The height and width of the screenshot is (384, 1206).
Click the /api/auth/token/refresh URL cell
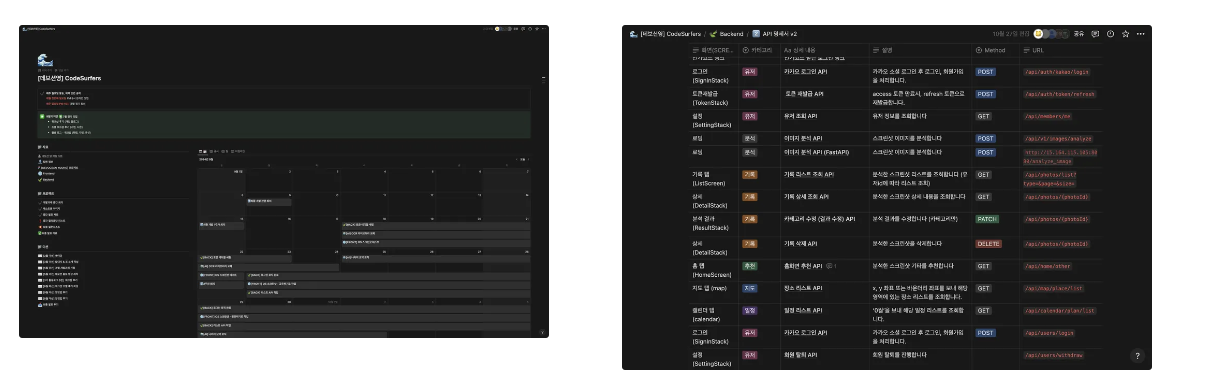1059,94
